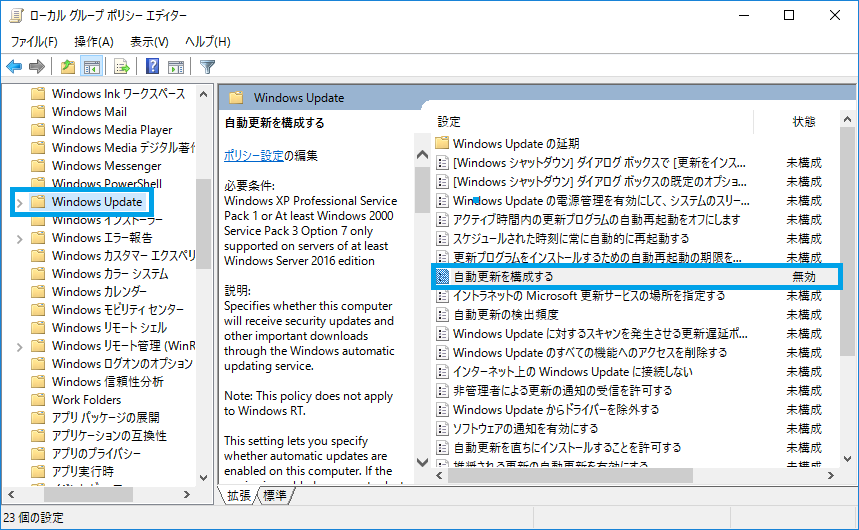Open the Help toolbar icon
859x530 pixels.
(x=152, y=66)
